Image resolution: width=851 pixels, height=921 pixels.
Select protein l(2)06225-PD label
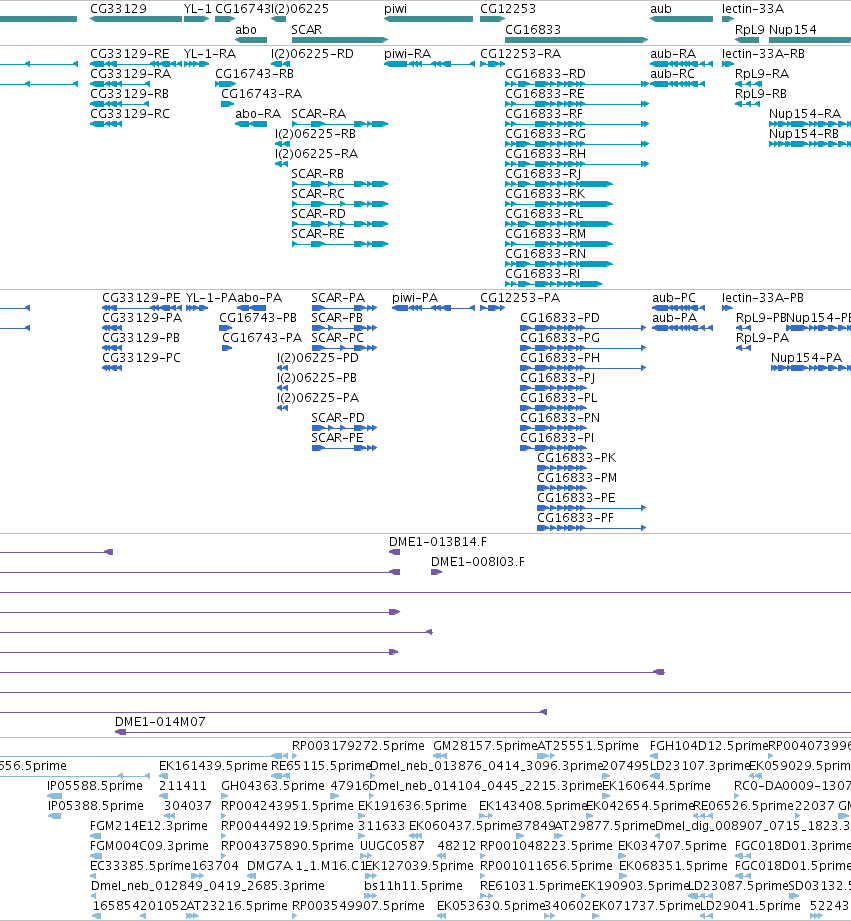(317, 358)
